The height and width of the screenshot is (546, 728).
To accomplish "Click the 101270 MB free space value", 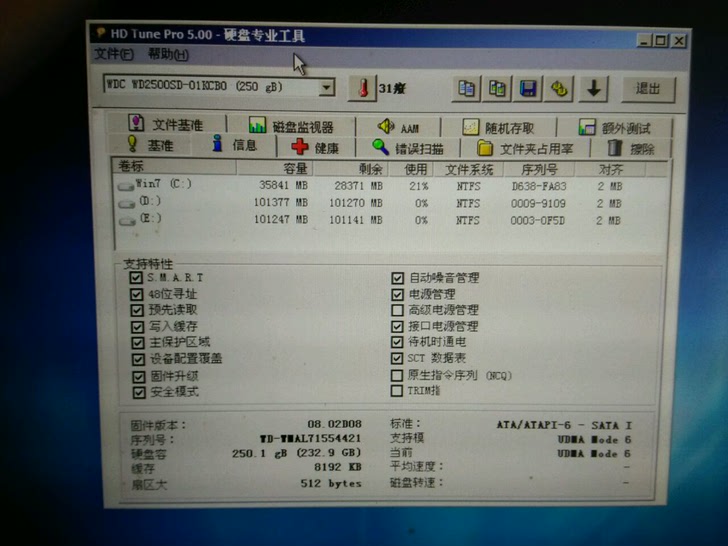I will [356, 203].
